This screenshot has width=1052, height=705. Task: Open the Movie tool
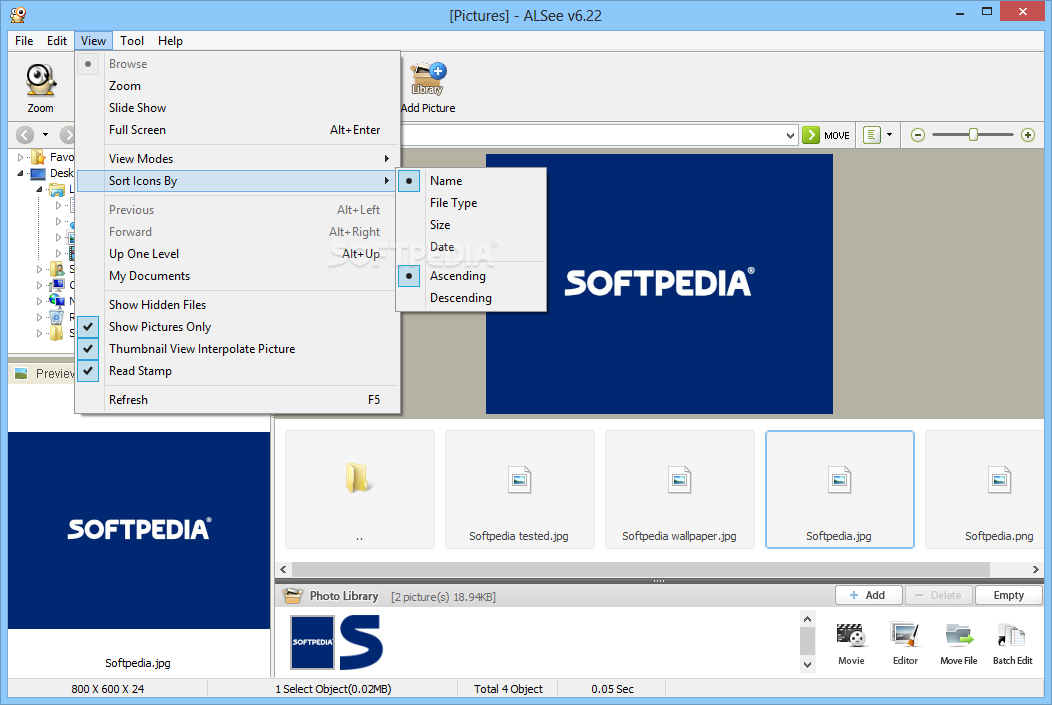click(851, 644)
